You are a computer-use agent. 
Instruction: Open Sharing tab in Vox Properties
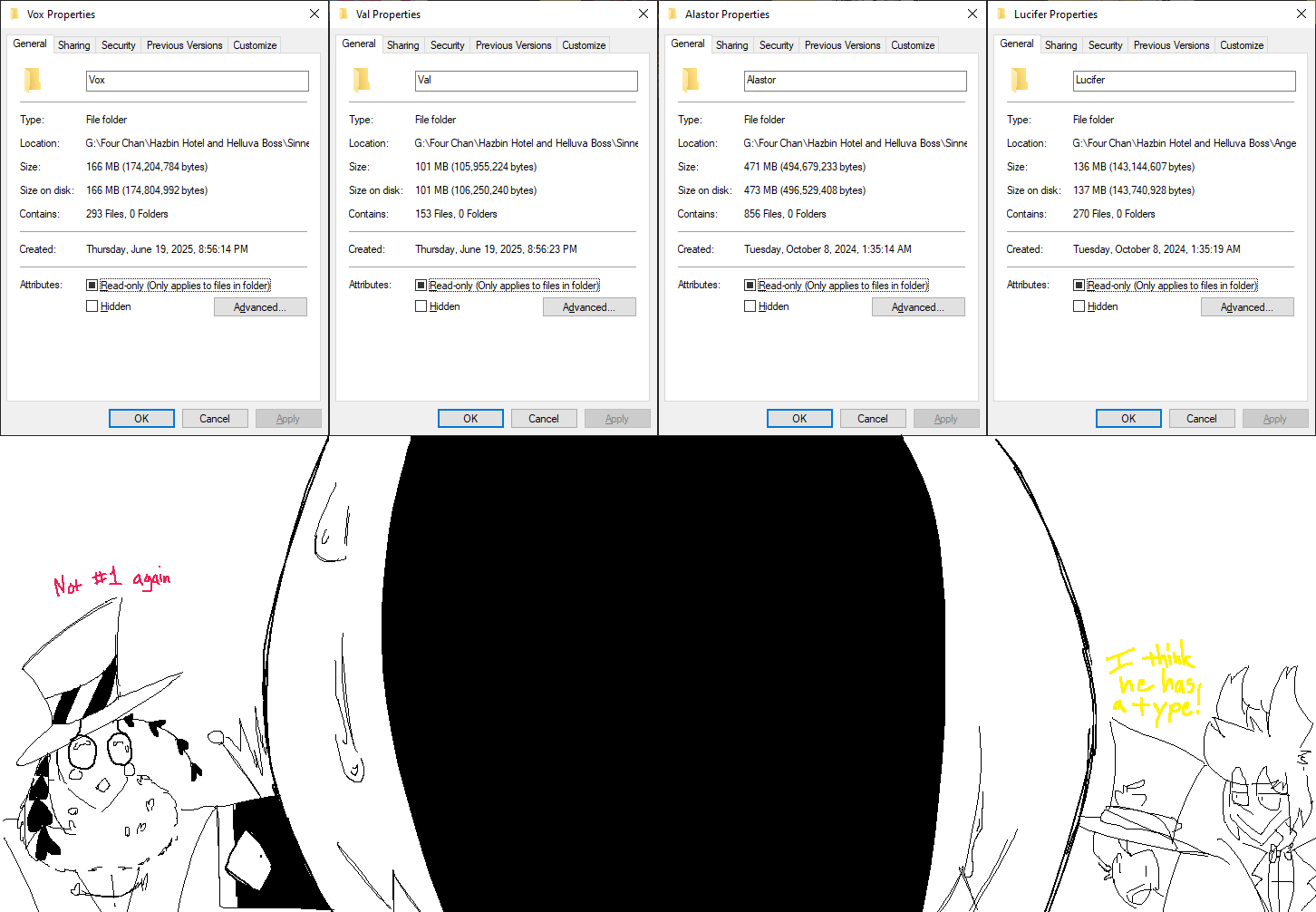[74, 45]
